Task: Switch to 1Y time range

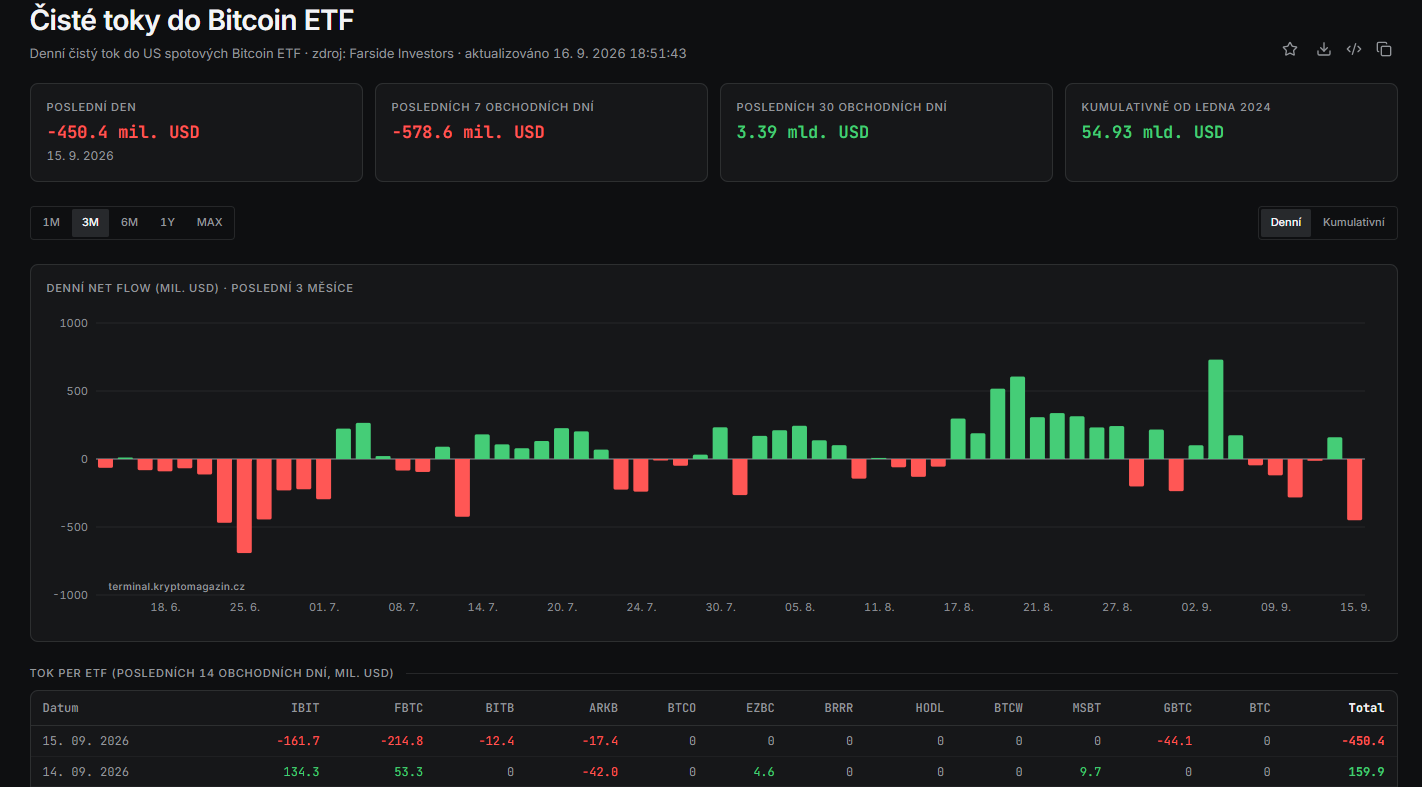Action: point(167,222)
